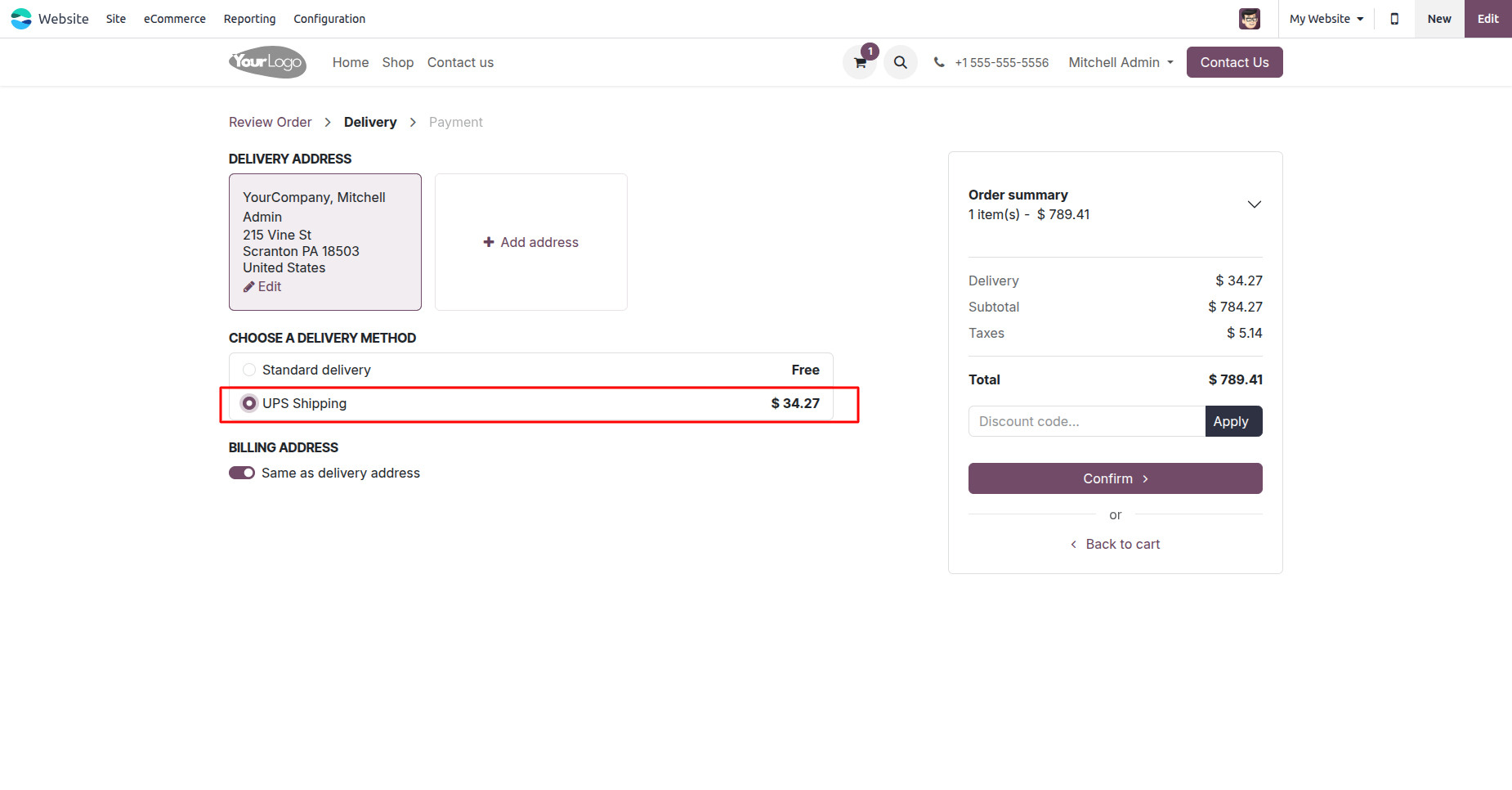Screen dimensions: 1512x790
Task: Expand the Order summary chevron
Action: pyautogui.click(x=1254, y=204)
